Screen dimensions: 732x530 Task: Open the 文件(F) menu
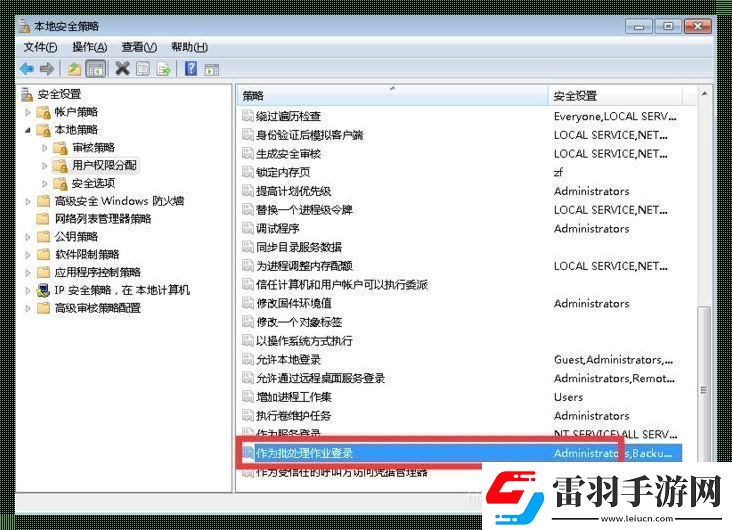tap(41, 47)
